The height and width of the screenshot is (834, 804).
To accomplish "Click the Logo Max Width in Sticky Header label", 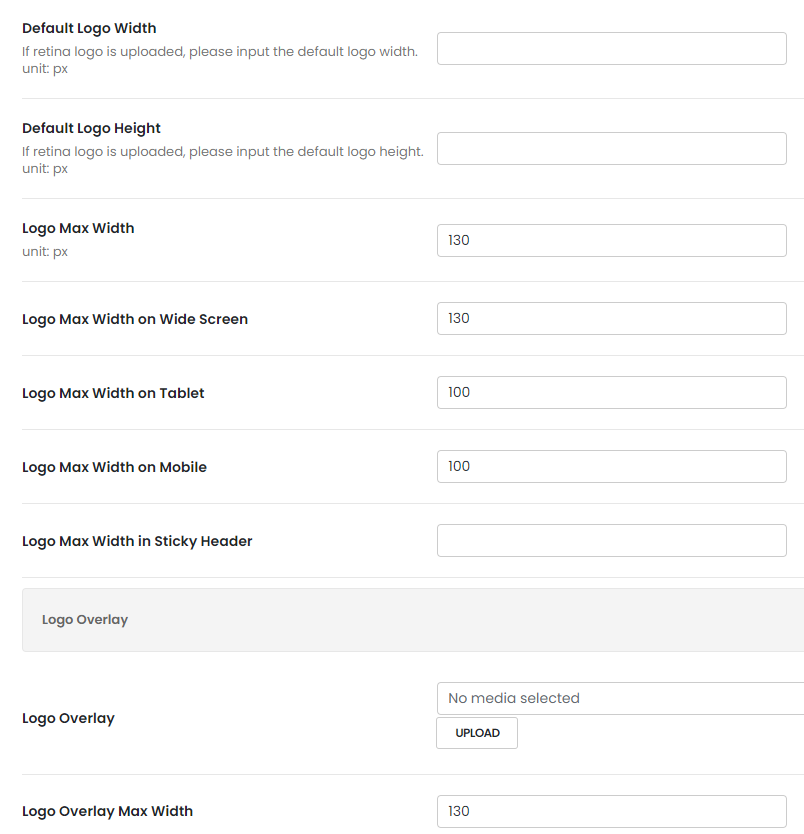I will [137, 541].
